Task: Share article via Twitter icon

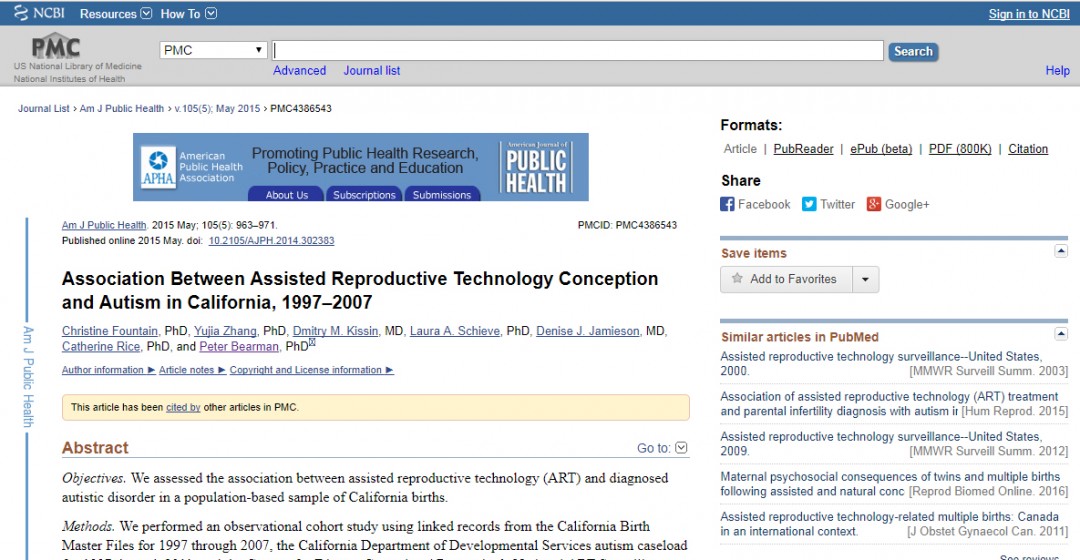Action: [x=809, y=204]
